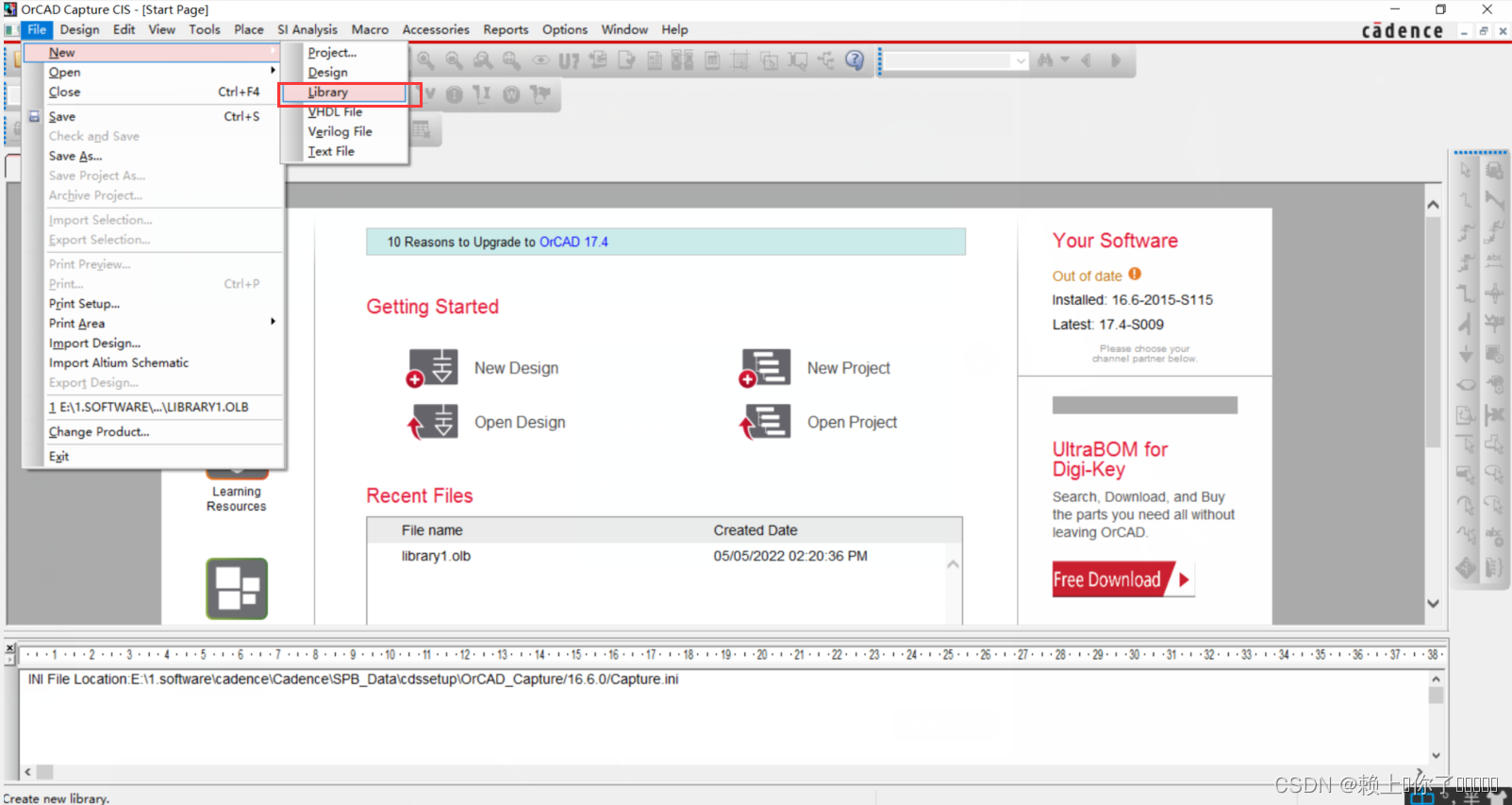The width and height of the screenshot is (1512, 805).
Task: Expand the Print Area submenu
Action: click(154, 324)
